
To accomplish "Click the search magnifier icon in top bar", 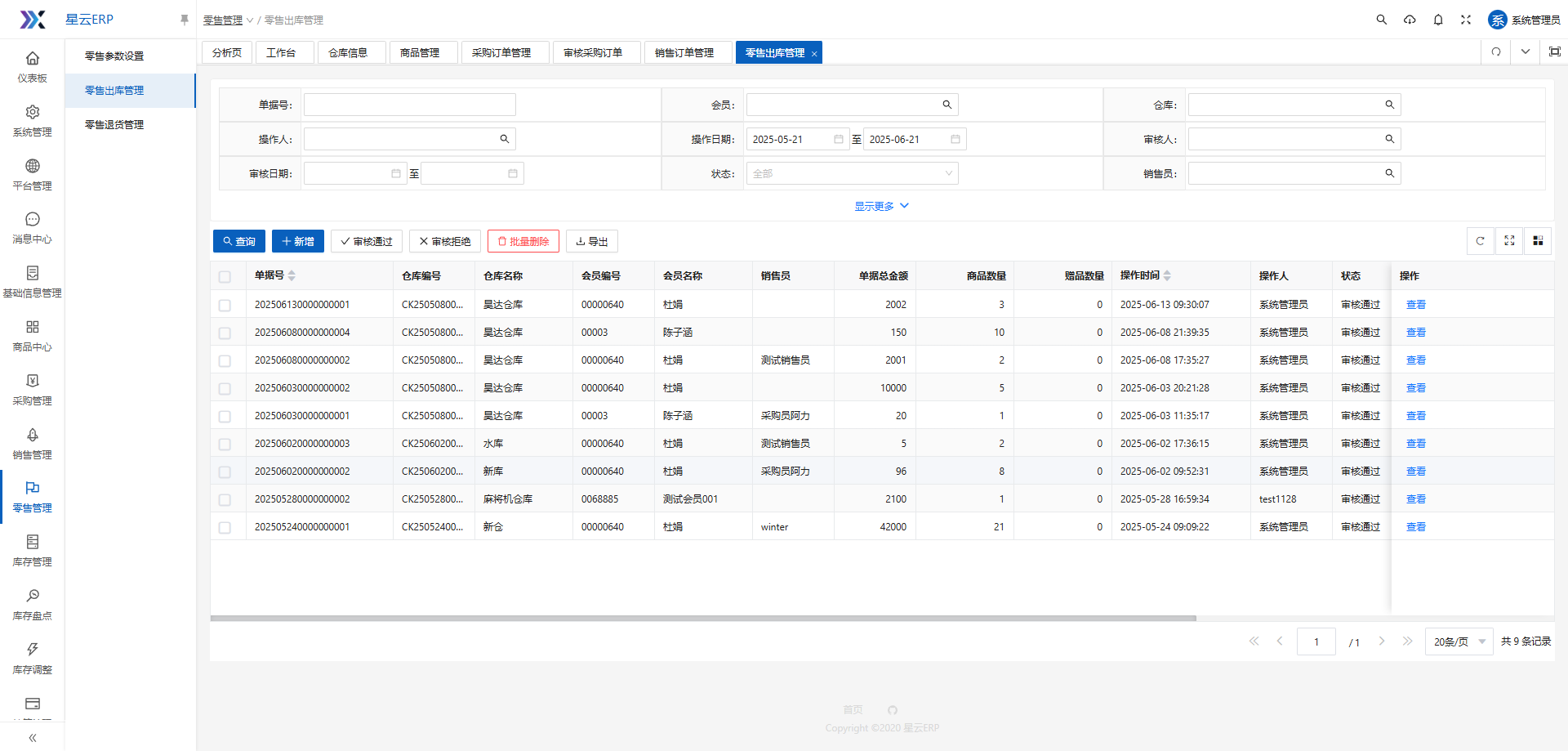I will pos(1381,20).
